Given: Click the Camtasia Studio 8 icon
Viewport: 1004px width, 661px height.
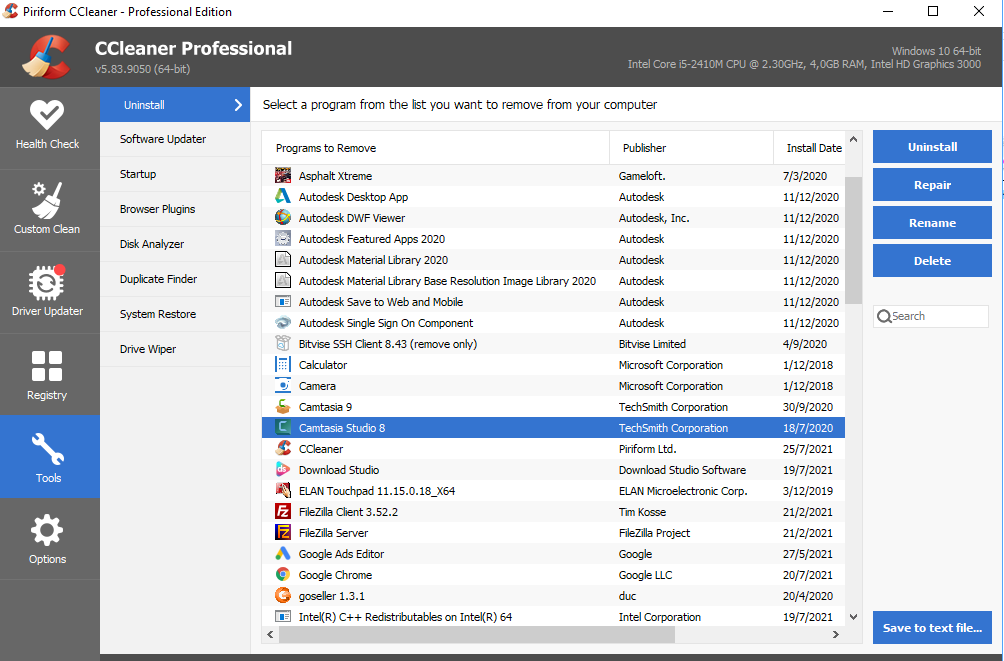Looking at the screenshot, I should tap(282, 428).
